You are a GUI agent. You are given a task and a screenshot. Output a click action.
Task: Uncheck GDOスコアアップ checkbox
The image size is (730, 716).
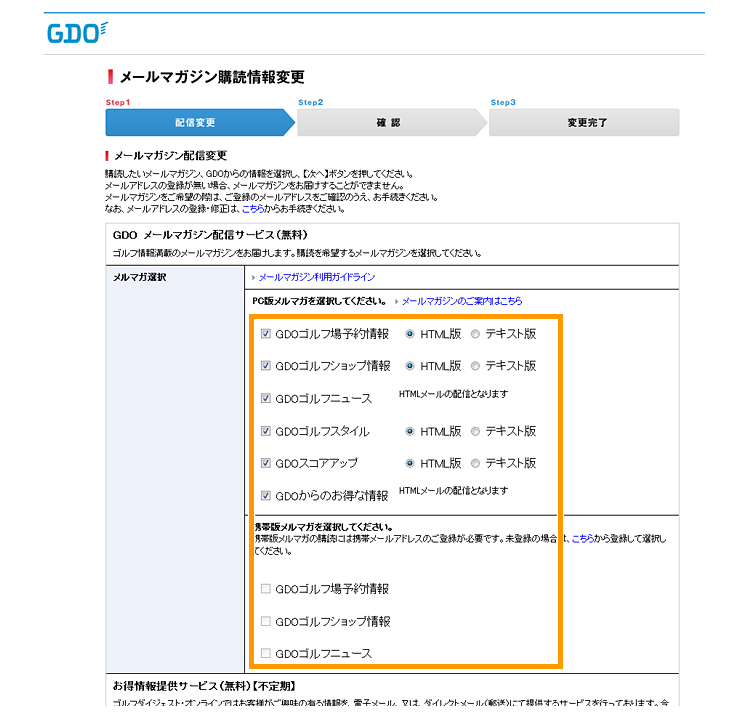point(265,463)
